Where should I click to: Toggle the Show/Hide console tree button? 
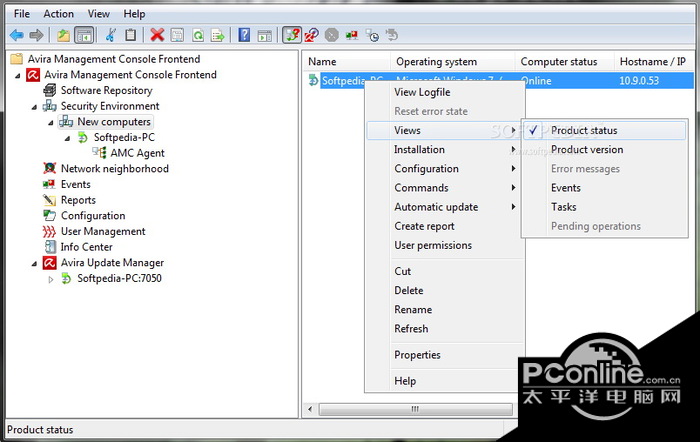pyautogui.click(x=84, y=35)
